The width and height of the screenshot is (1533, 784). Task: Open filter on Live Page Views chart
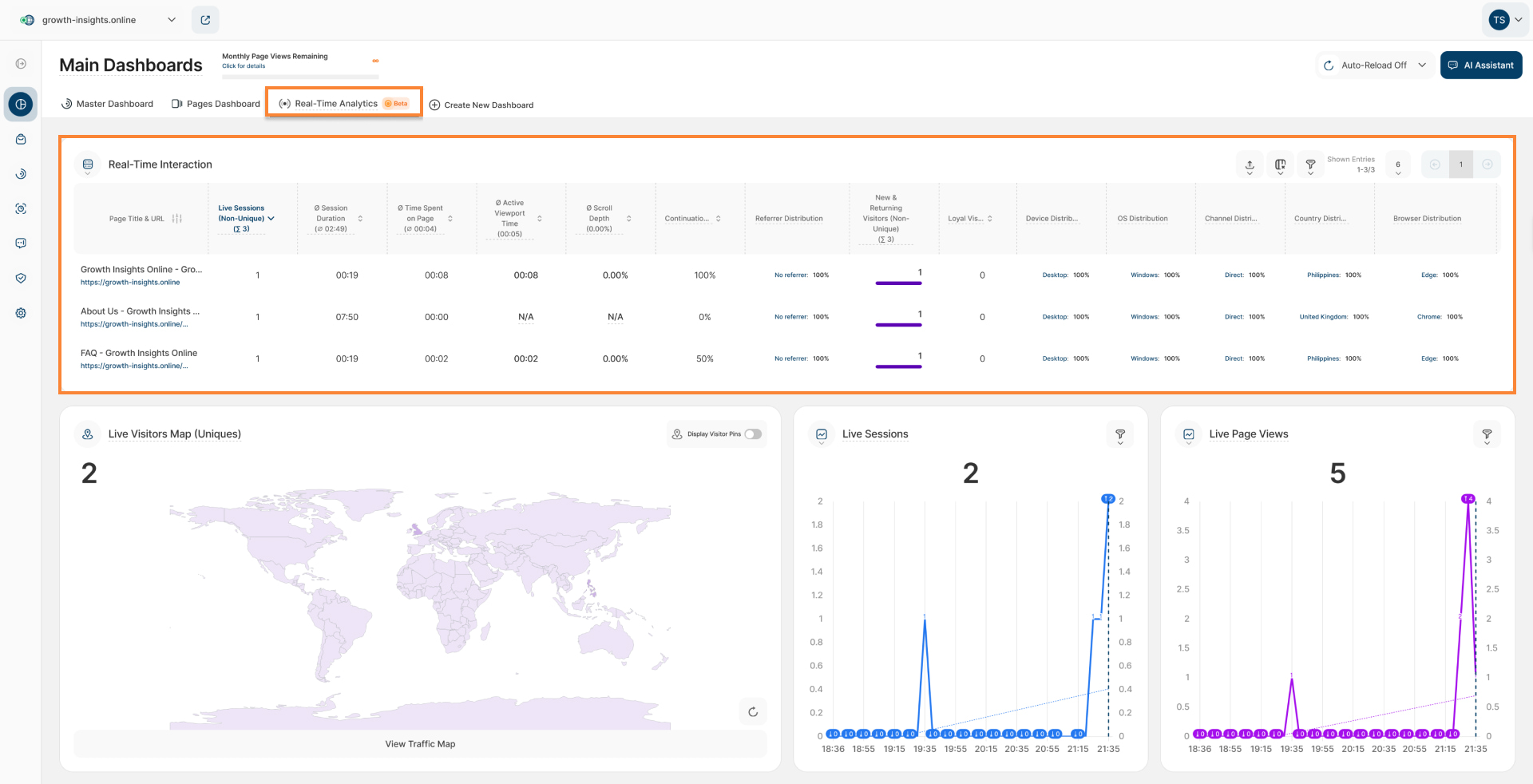tap(1487, 434)
